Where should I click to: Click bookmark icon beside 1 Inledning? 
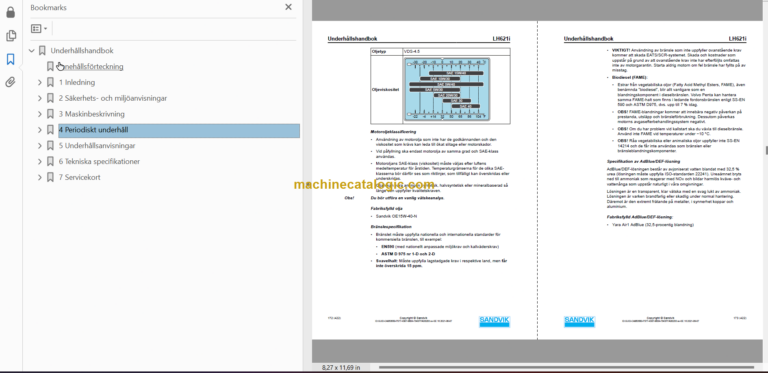click(x=50, y=82)
